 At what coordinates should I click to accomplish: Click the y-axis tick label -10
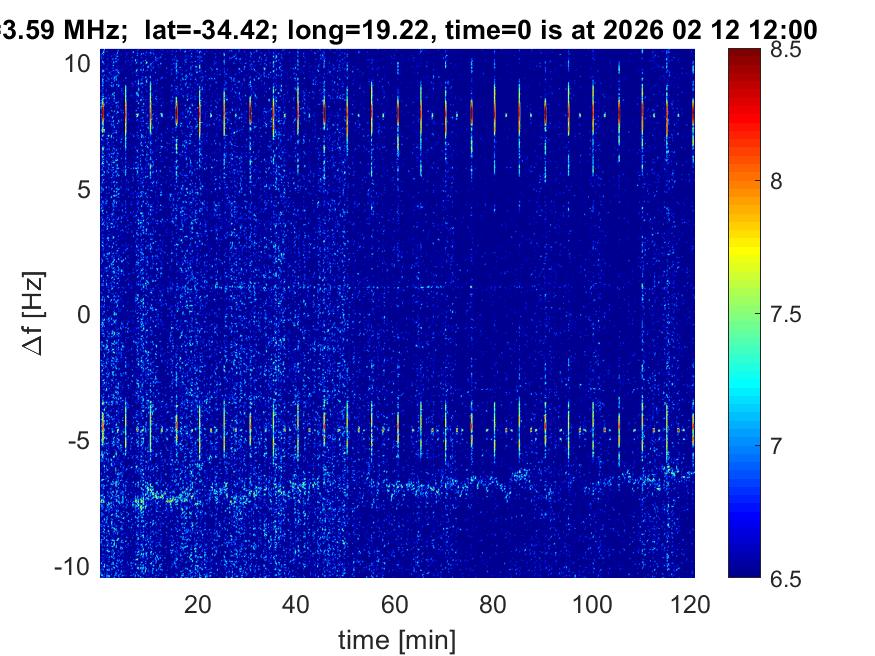(75, 565)
